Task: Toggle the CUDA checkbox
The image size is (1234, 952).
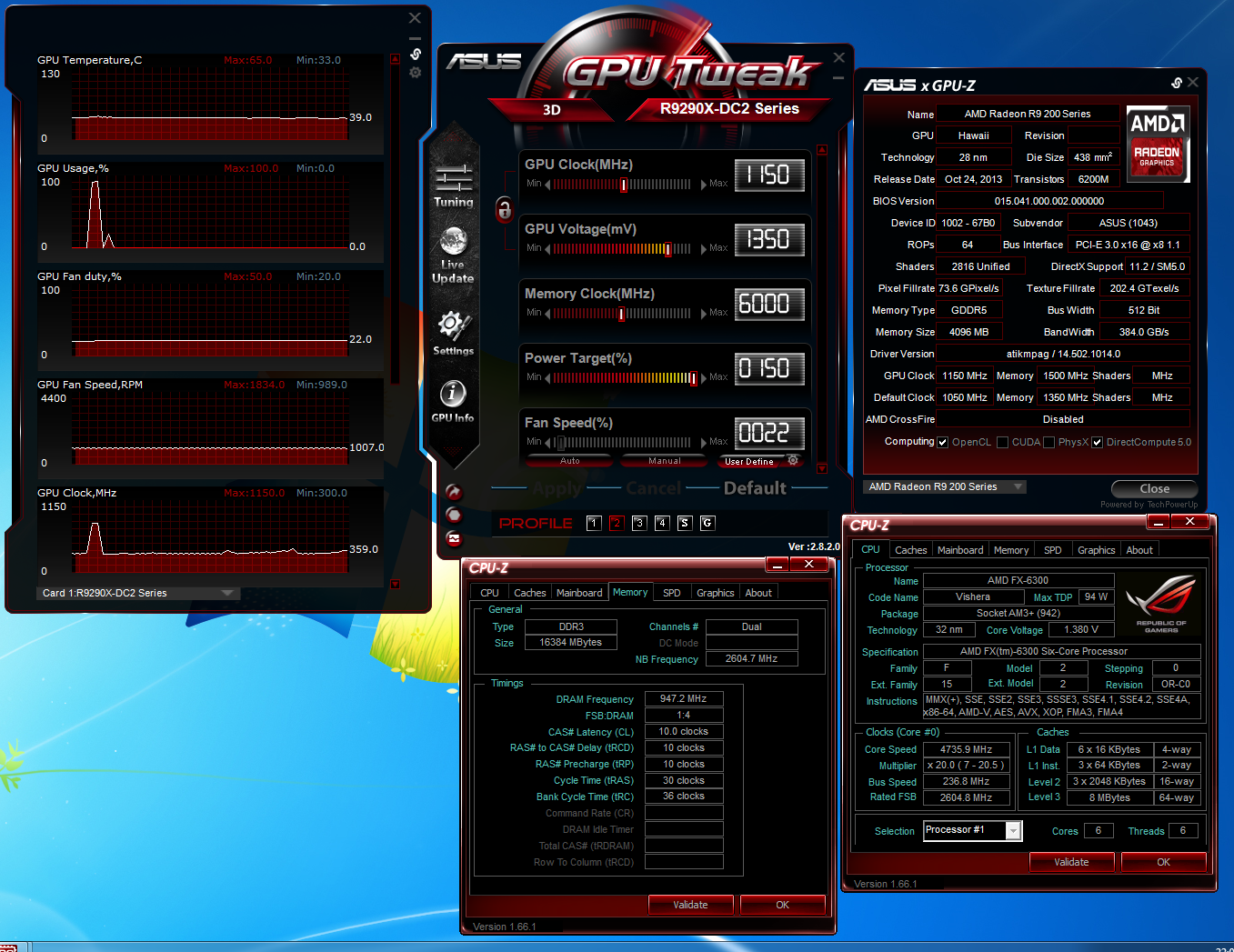Action: [x=1003, y=443]
